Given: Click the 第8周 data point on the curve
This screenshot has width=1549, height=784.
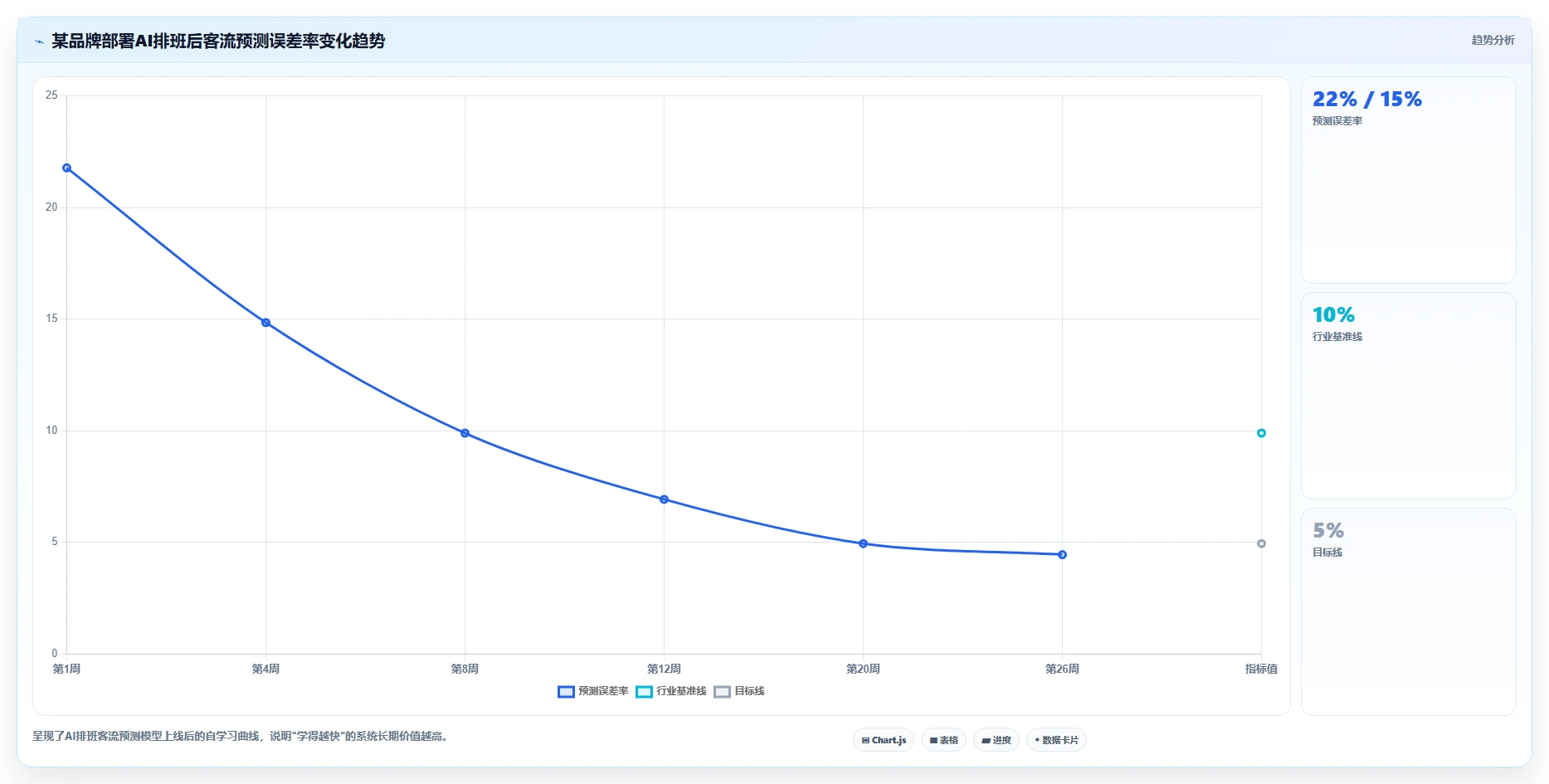Looking at the screenshot, I should tap(465, 433).
